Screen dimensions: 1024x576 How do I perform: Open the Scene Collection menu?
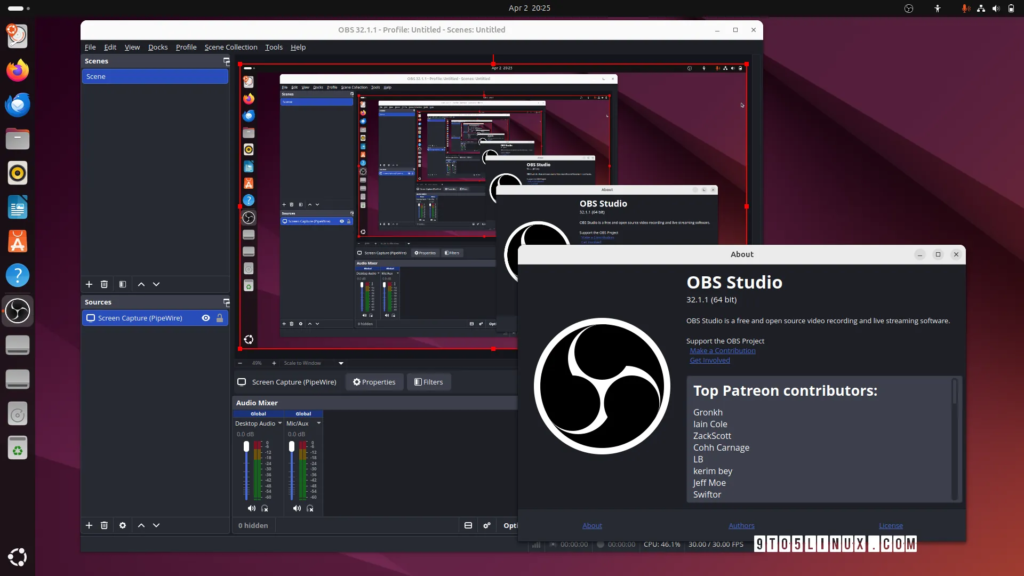tap(231, 47)
